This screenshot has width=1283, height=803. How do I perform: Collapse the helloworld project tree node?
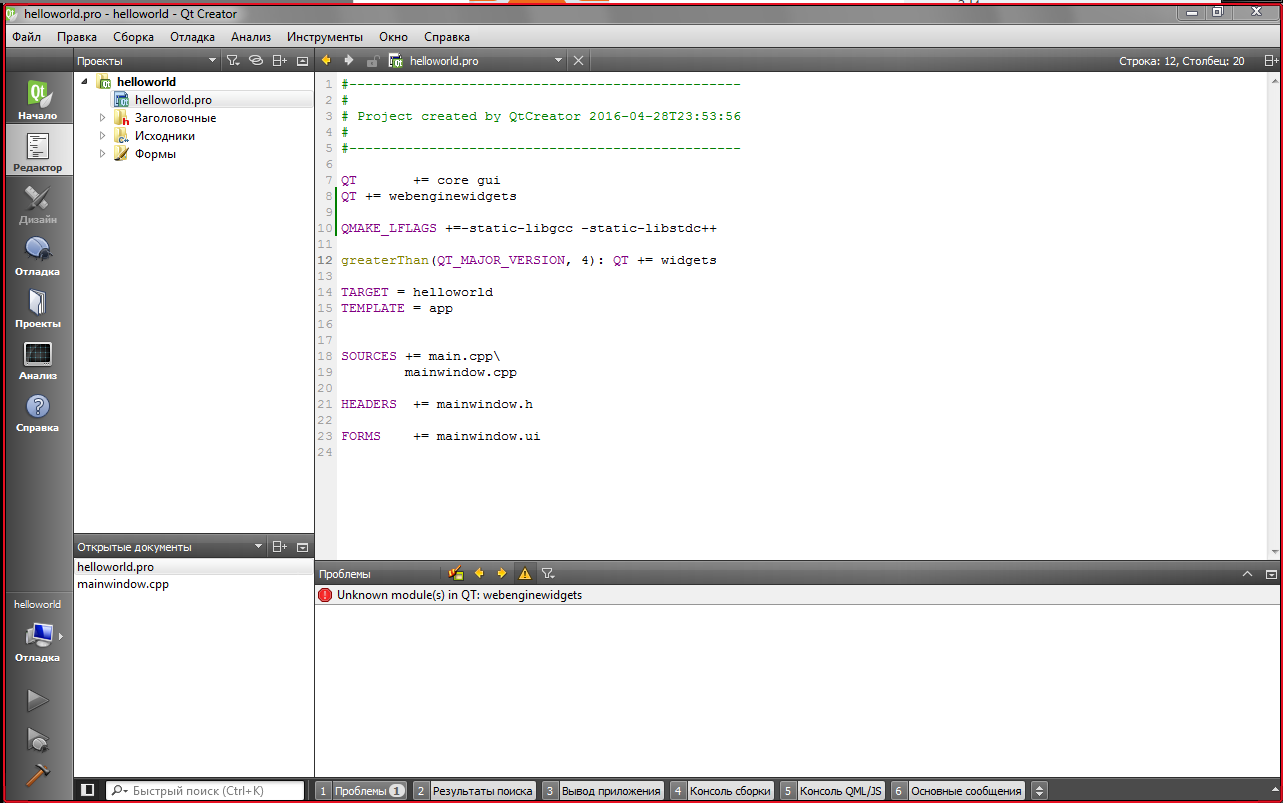click(x=84, y=82)
